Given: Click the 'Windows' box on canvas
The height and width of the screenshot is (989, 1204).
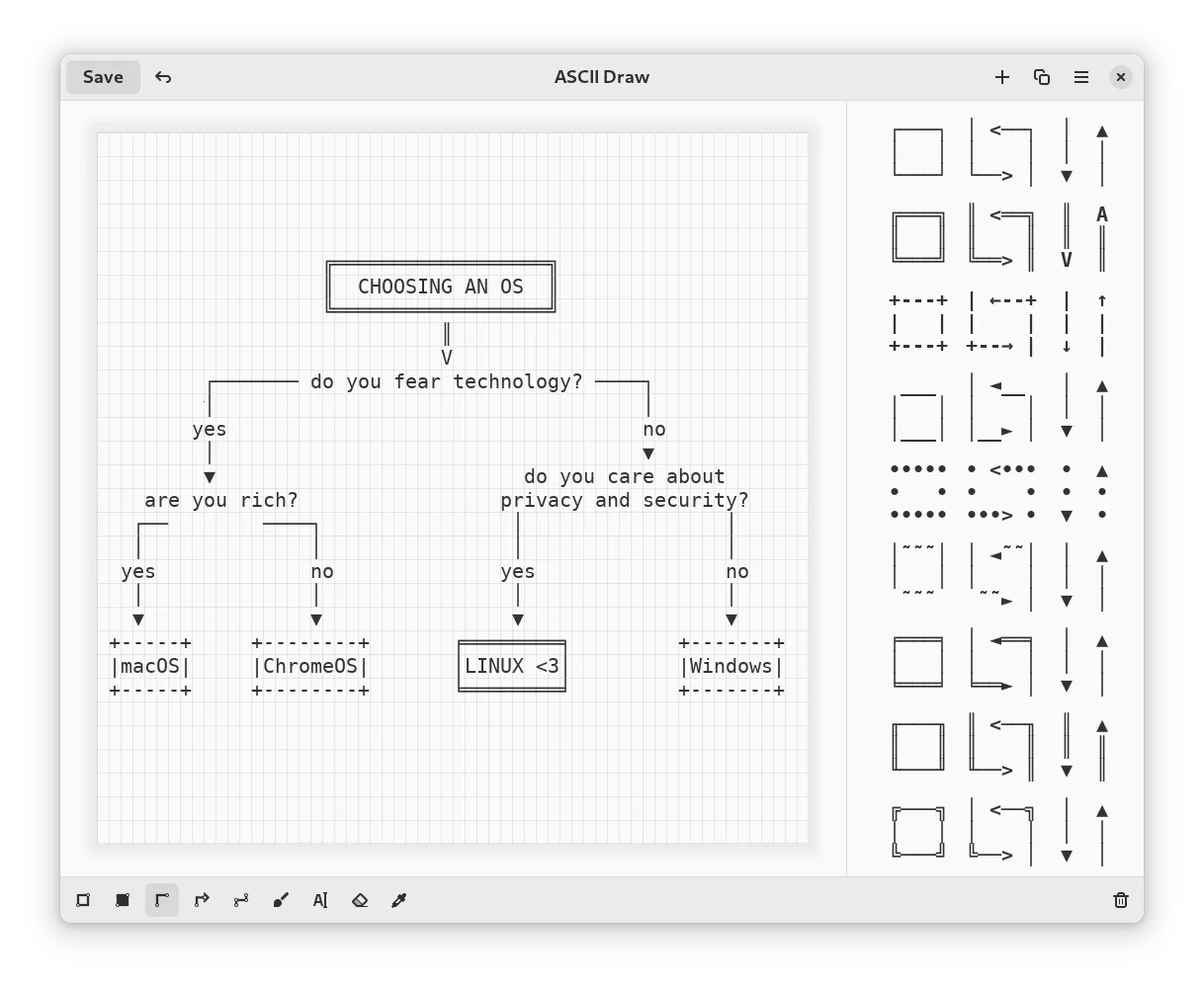Looking at the screenshot, I should tap(731, 666).
